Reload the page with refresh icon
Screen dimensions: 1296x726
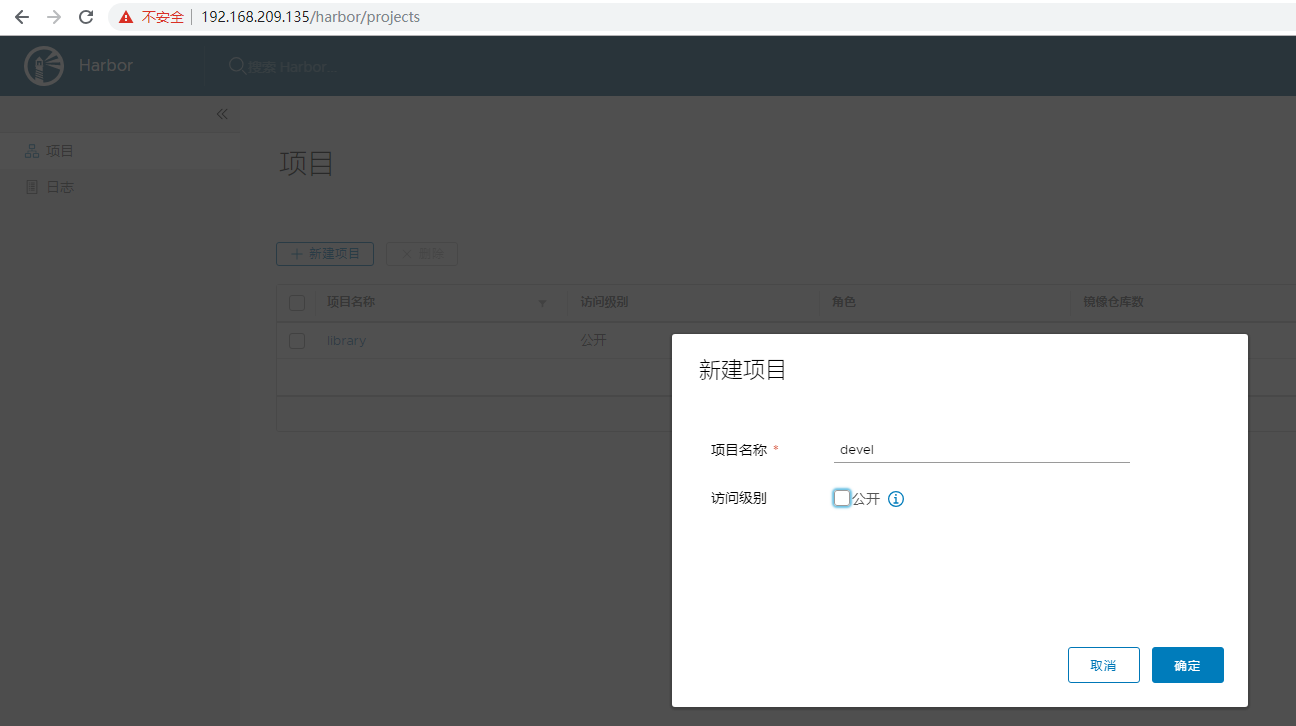point(86,17)
